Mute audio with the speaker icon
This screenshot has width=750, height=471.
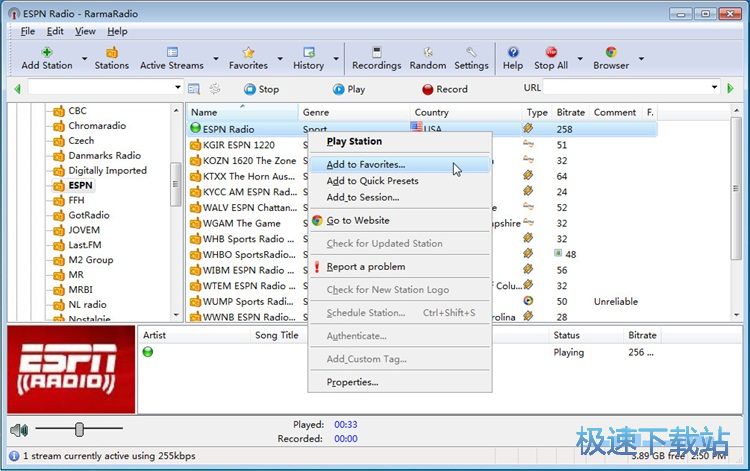pos(18,430)
